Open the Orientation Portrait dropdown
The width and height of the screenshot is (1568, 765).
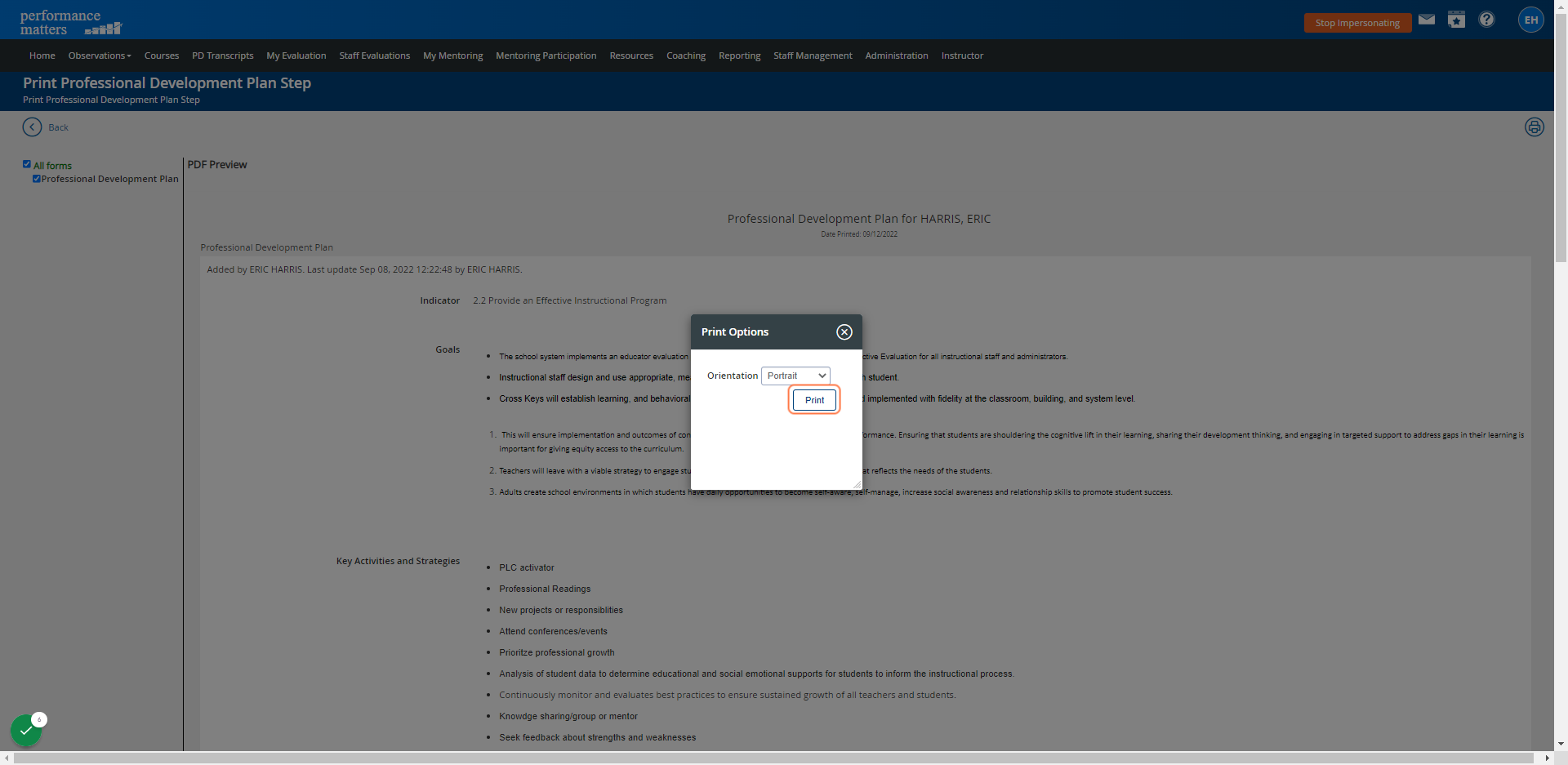point(795,376)
